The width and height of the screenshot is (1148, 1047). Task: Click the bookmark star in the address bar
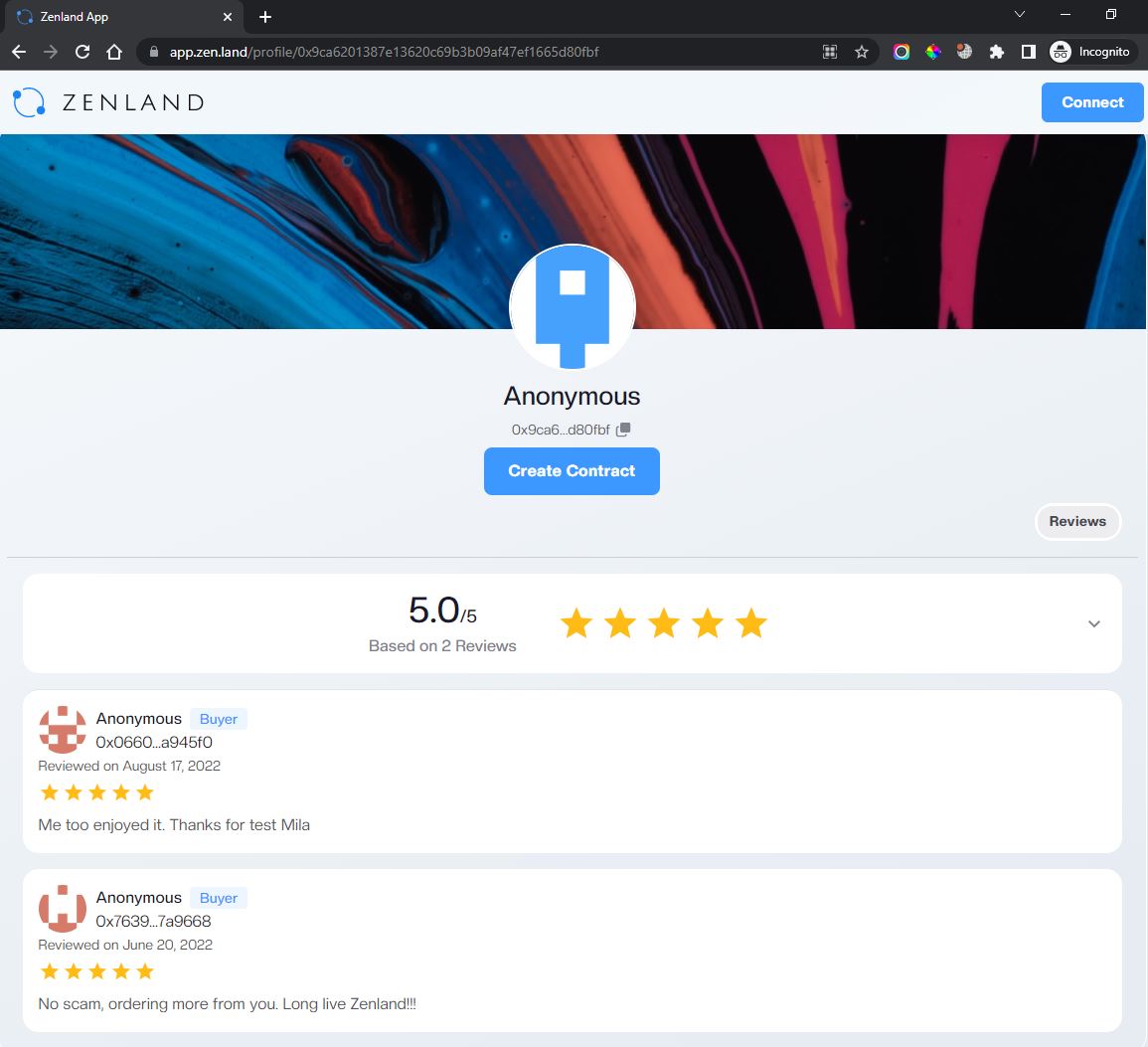click(x=861, y=52)
